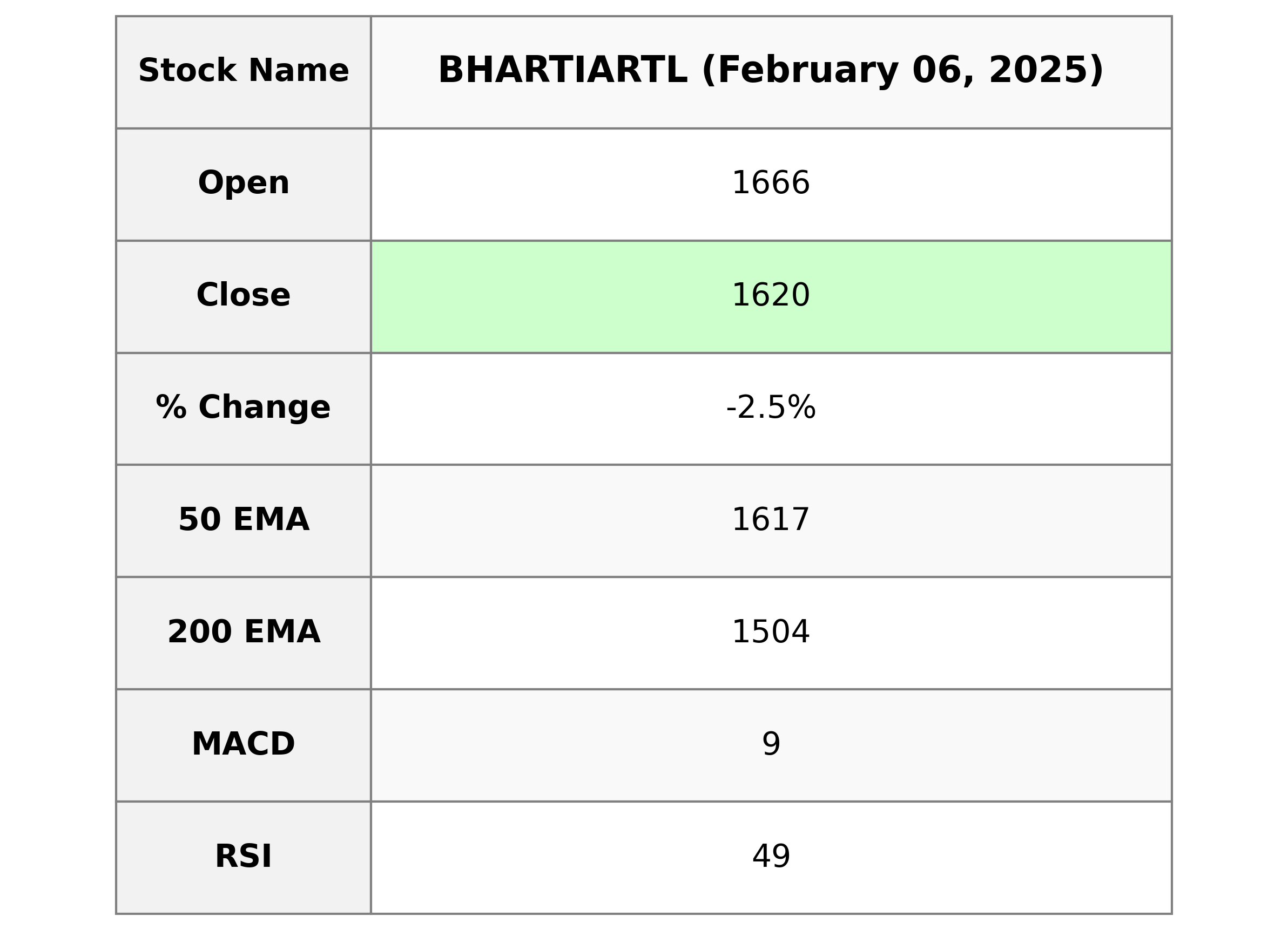Click the word "Name" in the header
This screenshot has width=1288, height=930.
298,71
